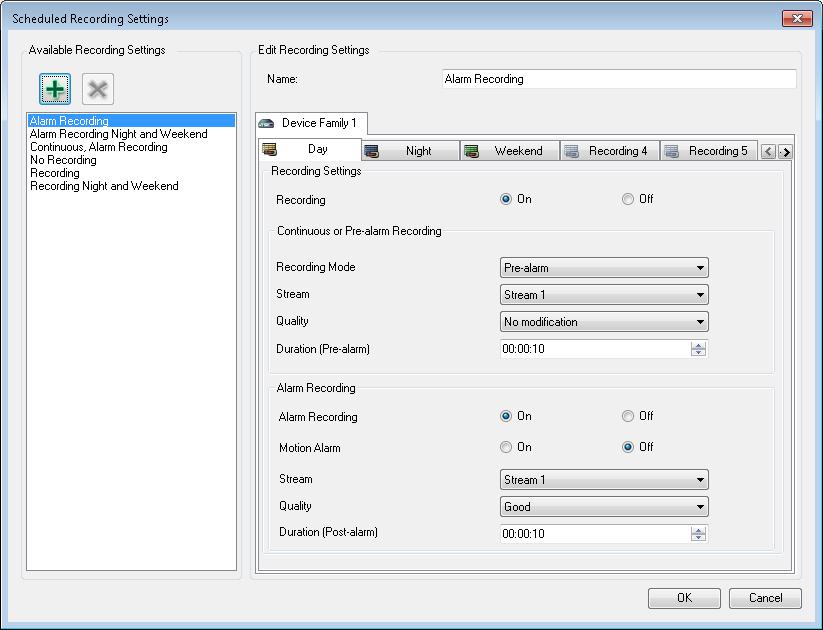Set Recording to On

[x=505, y=199]
